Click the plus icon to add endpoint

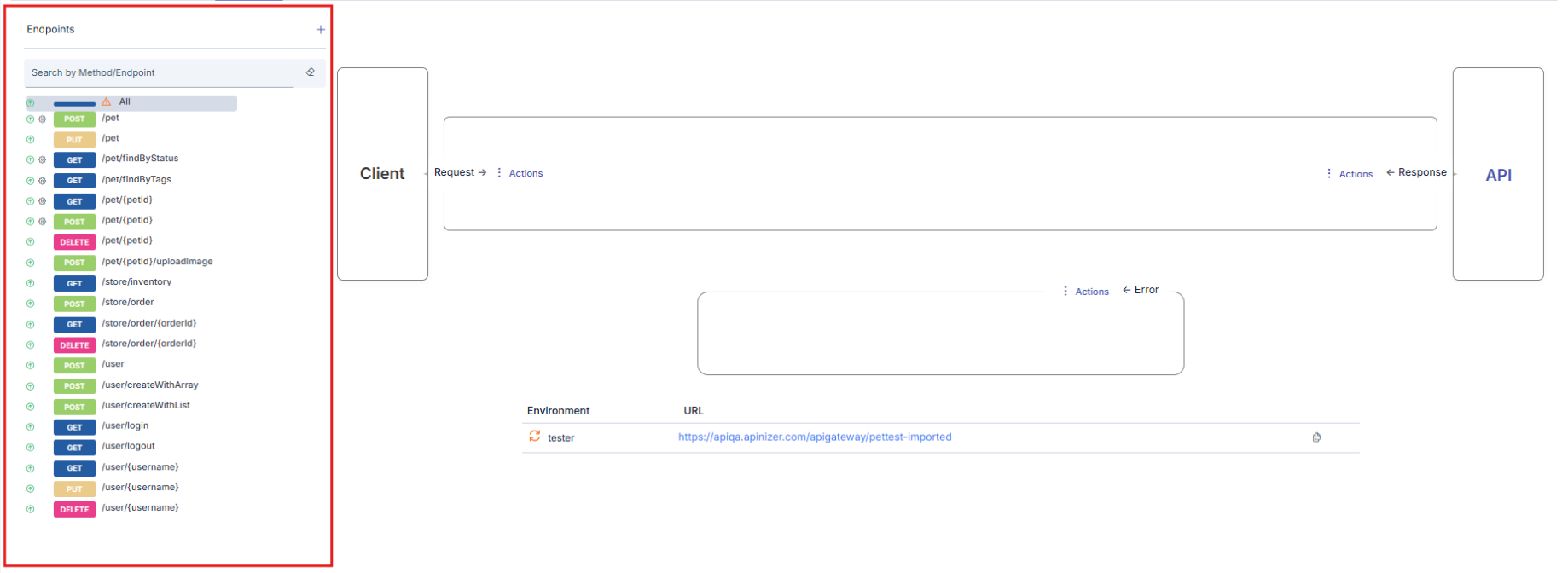coord(321,30)
